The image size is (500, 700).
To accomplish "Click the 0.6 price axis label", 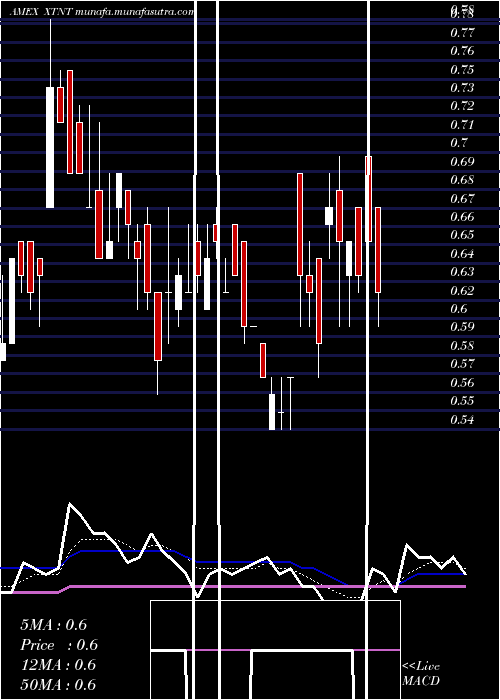I will [459, 309].
